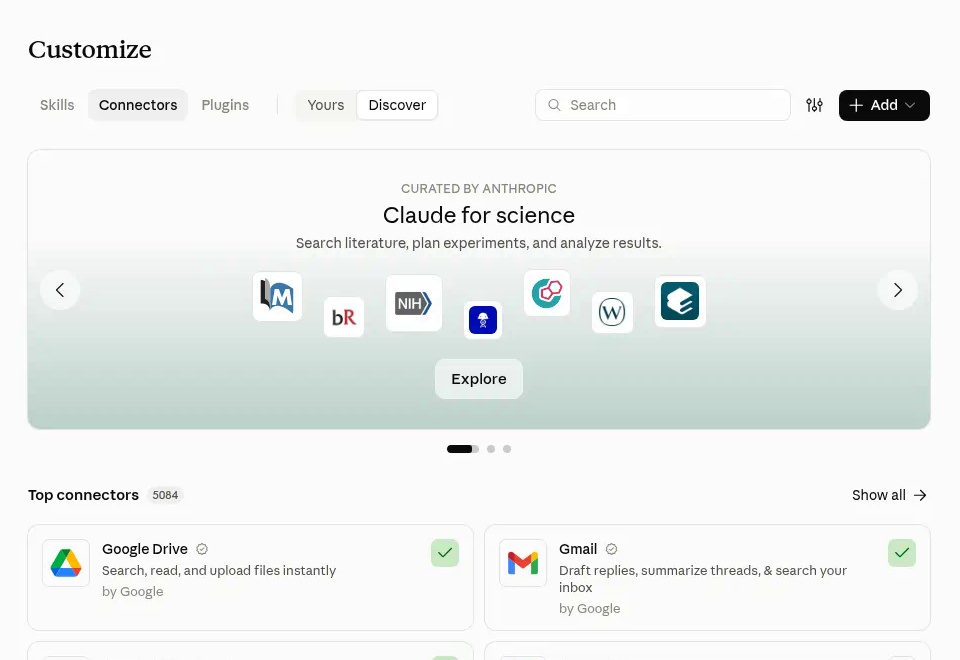Viewport: 960px width, 660px height.
Task: Open the Plugins tab
Action: pos(225,105)
